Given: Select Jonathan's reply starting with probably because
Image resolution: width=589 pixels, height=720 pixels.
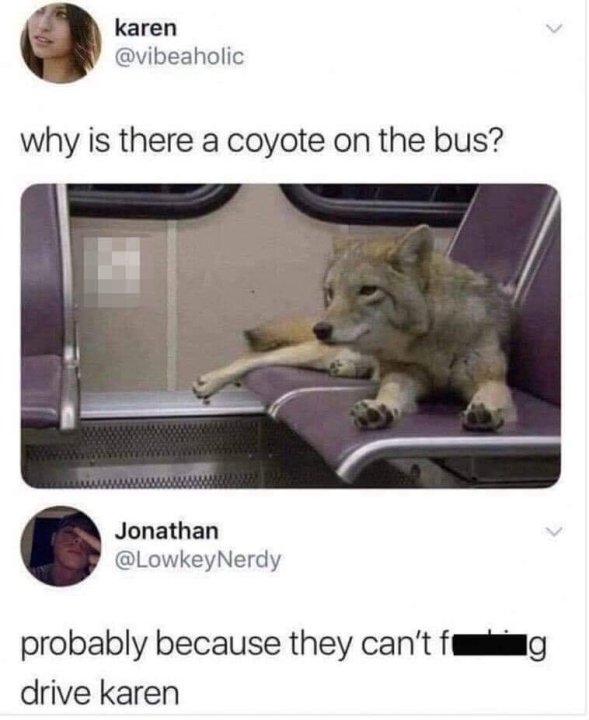Looking at the screenshot, I should [x=283, y=667].
